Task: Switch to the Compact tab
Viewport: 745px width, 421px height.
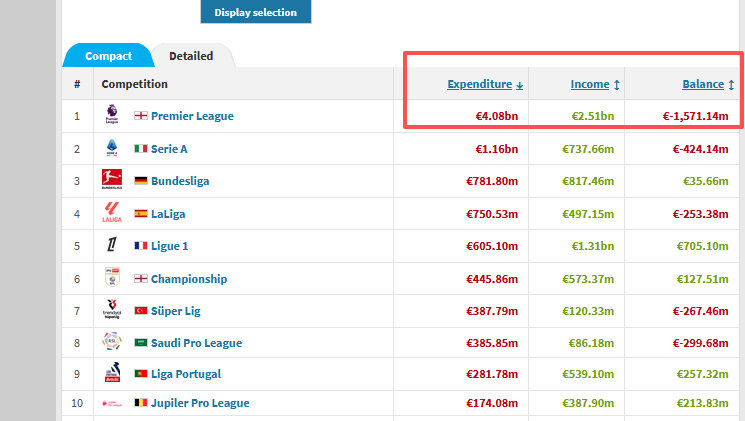Action: [108, 56]
